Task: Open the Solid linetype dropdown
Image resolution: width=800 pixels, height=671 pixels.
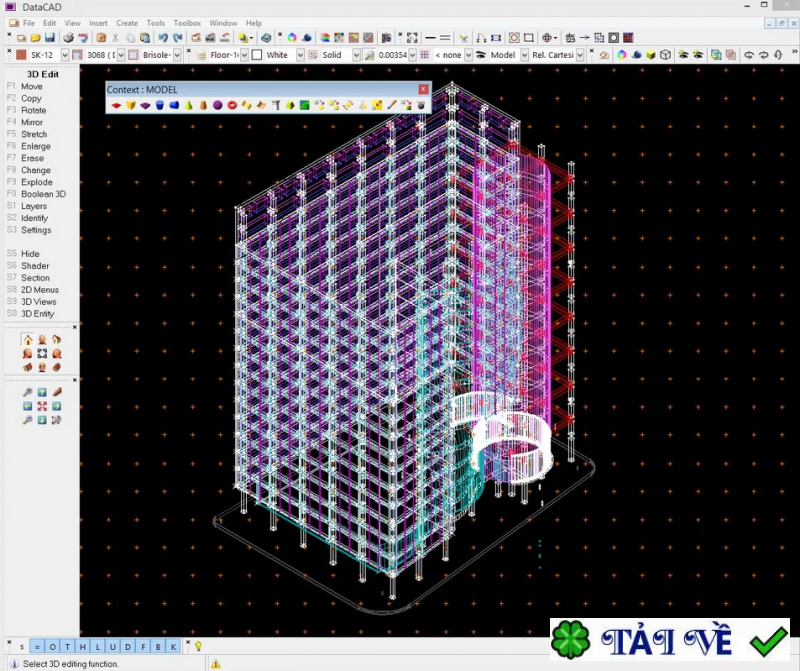Action: tap(356, 55)
